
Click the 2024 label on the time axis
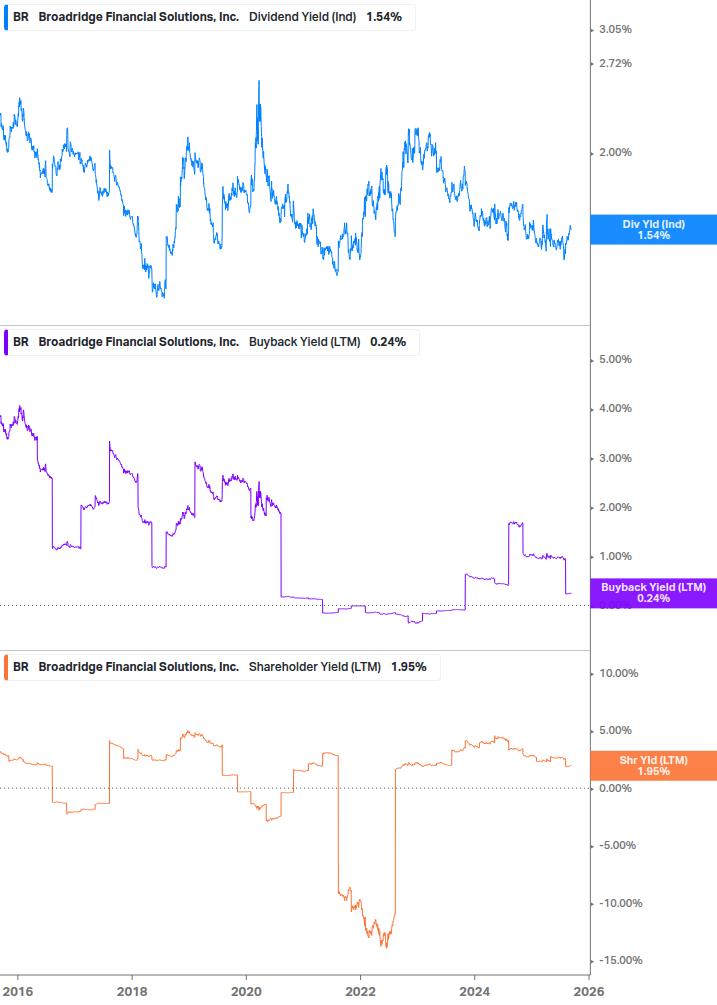(x=474, y=992)
